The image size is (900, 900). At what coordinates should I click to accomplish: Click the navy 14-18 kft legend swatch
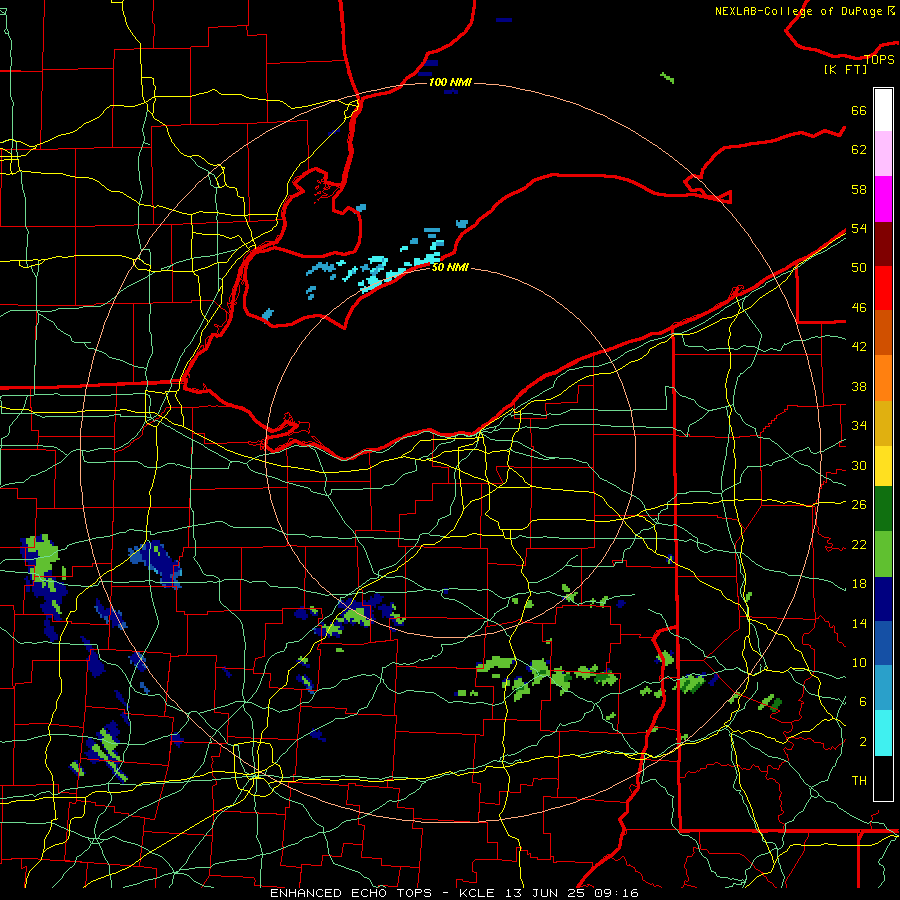(883, 599)
